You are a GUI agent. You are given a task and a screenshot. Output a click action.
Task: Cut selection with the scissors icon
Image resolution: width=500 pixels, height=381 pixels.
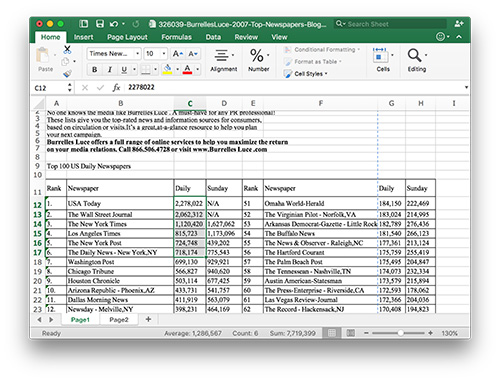(67, 50)
